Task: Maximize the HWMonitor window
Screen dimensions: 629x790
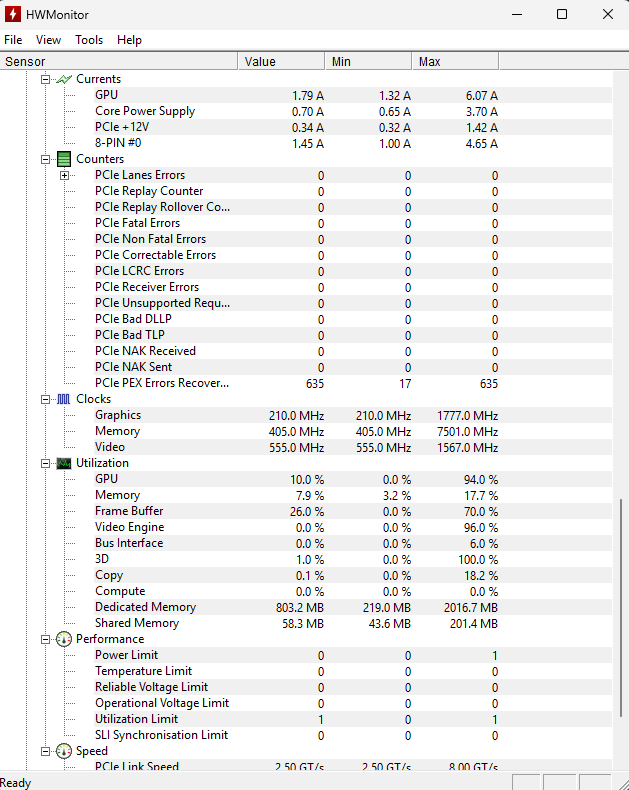Action: pyautogui.click(x=562, y=14)
